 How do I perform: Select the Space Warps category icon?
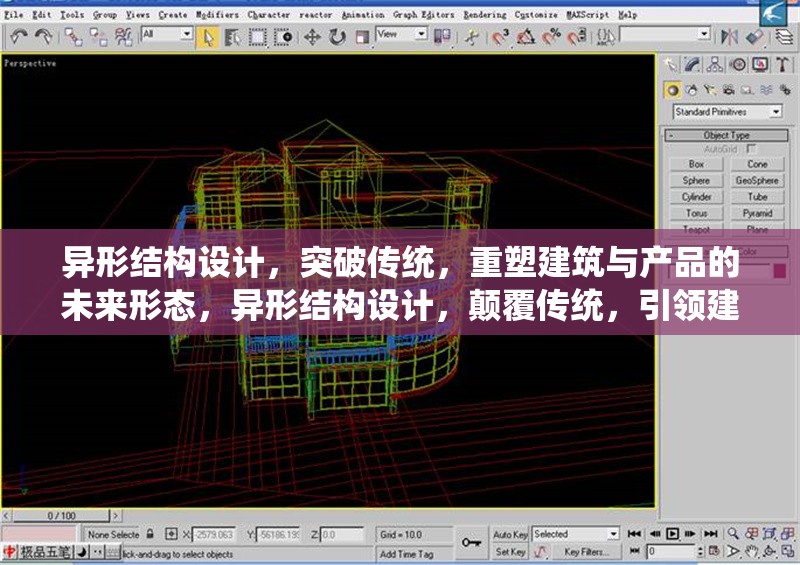pos(766,90)
